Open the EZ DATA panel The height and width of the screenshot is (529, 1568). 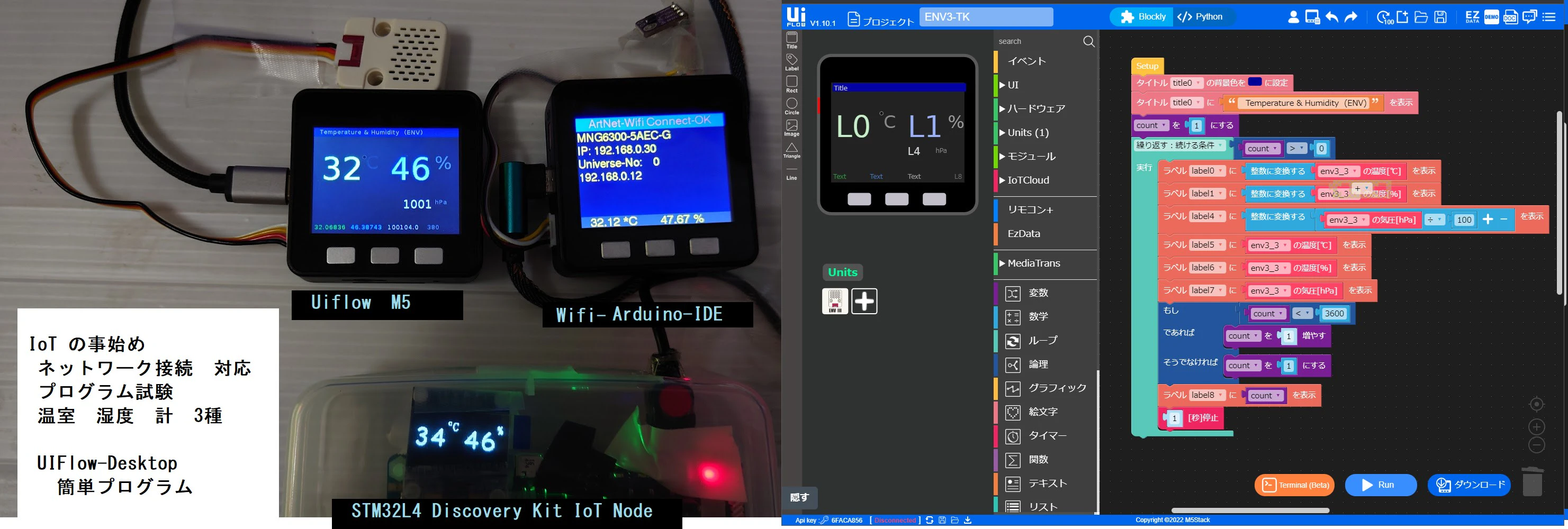(x=1472, y=17)
